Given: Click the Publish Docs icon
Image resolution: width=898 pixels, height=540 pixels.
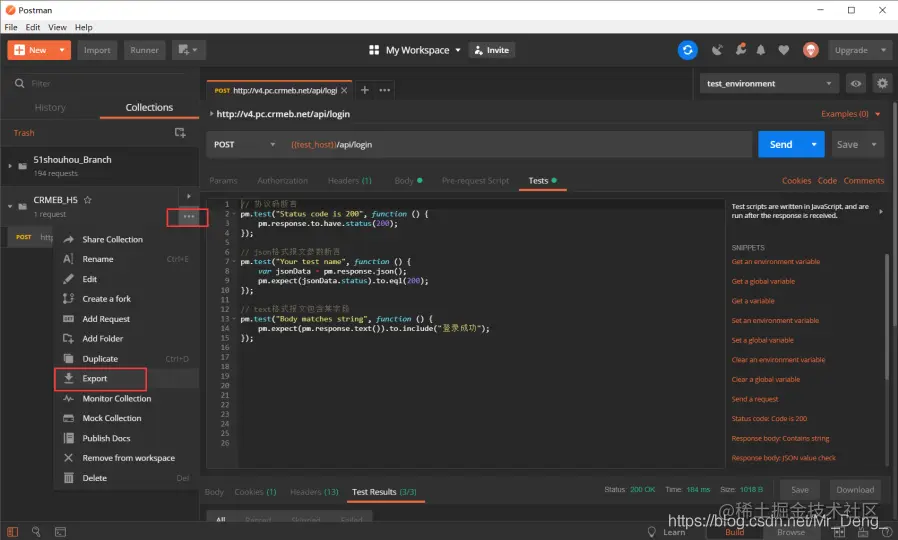Looking at the screenshot, I should (69, 439).
